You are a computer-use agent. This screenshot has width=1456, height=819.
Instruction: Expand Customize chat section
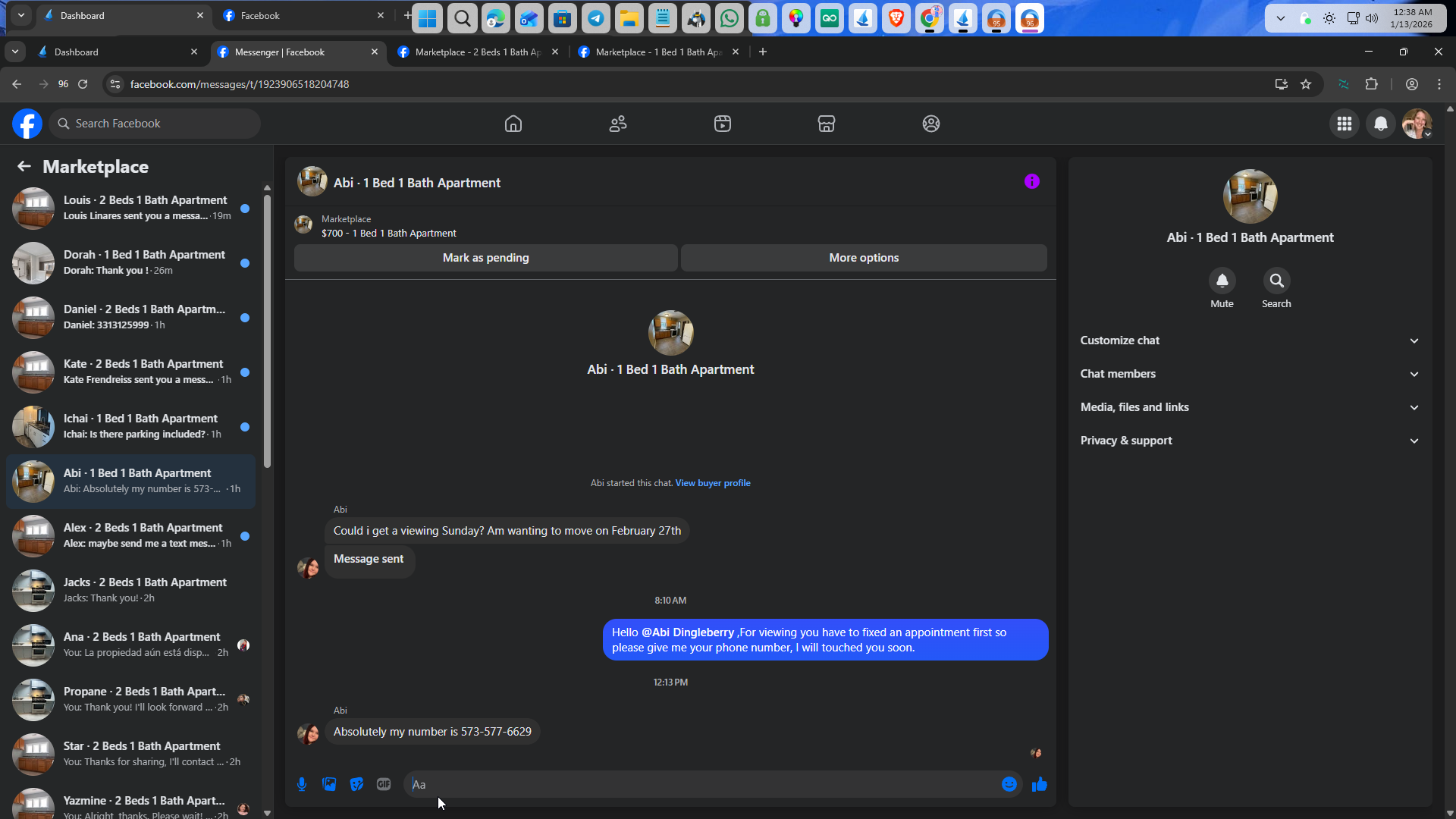[x=1249, y=340]
